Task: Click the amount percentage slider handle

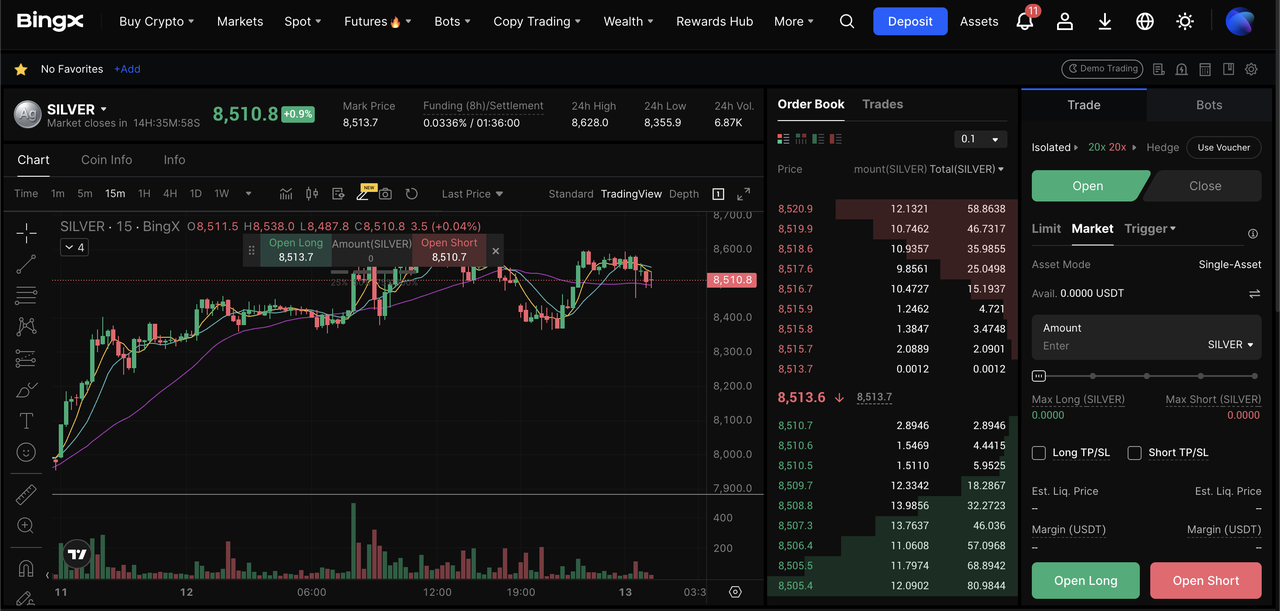Action: (1039, 376)
